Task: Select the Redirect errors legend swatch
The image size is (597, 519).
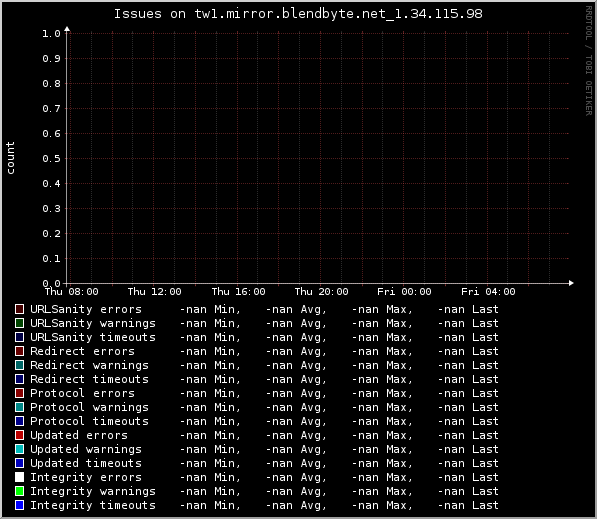Action: (19, 351)
